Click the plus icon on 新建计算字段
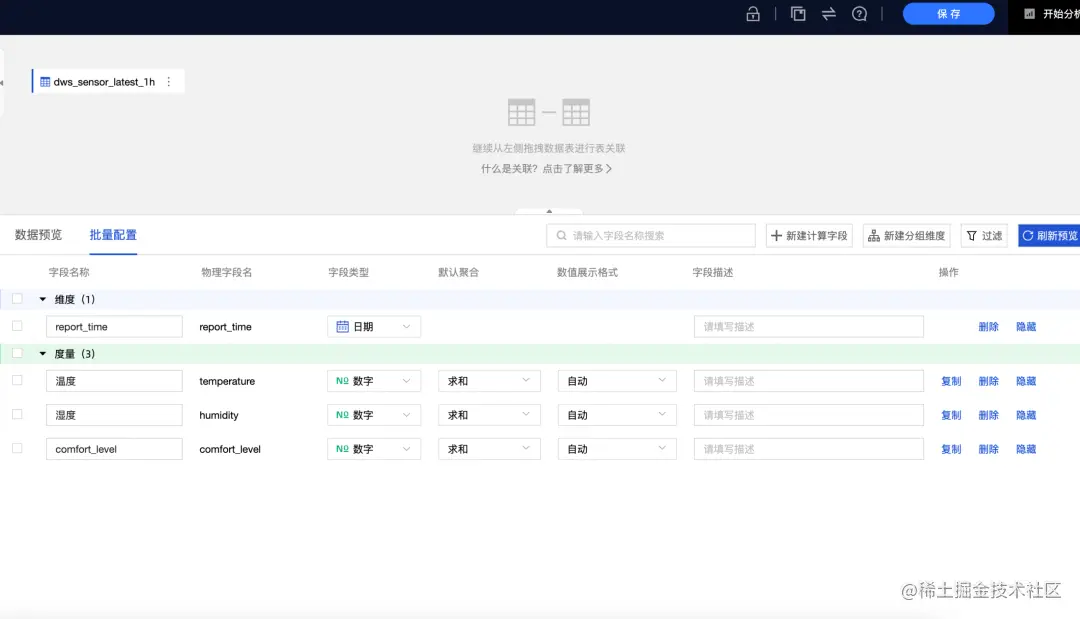This screenshot has height=619, width=1080. click(x=778, y=235)
